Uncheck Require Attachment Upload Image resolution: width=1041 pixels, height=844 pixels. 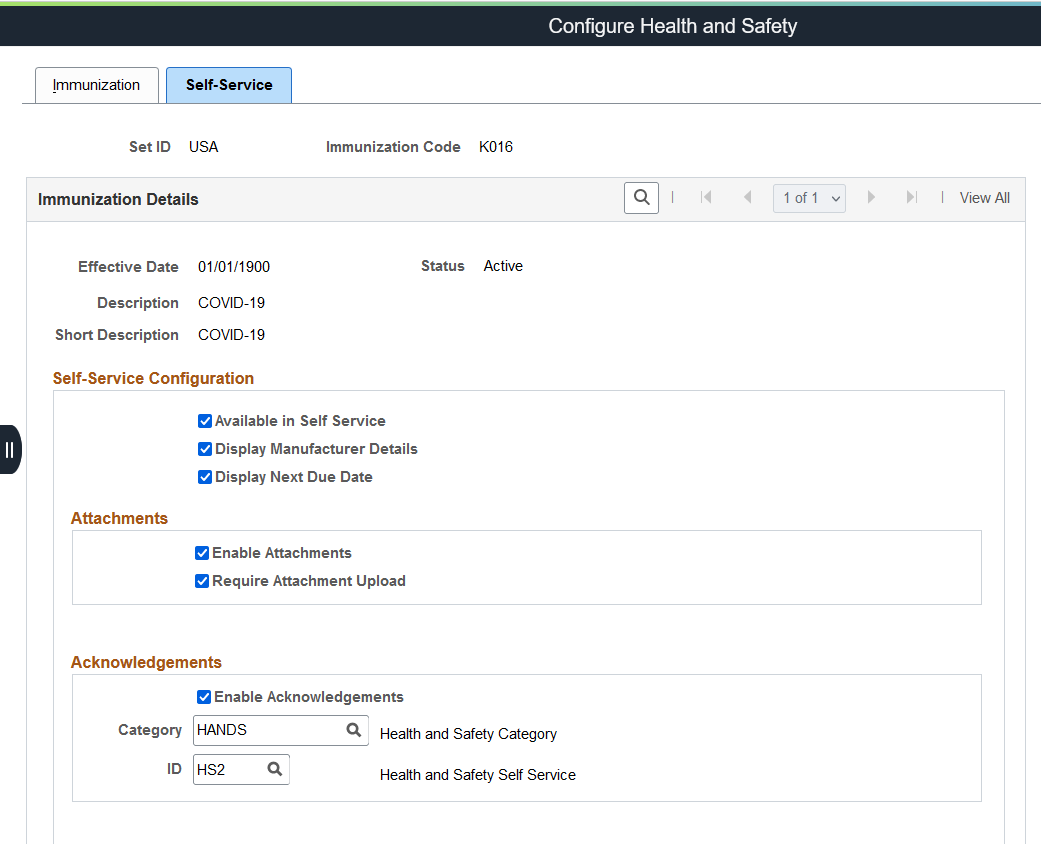(x=202, y=581)
